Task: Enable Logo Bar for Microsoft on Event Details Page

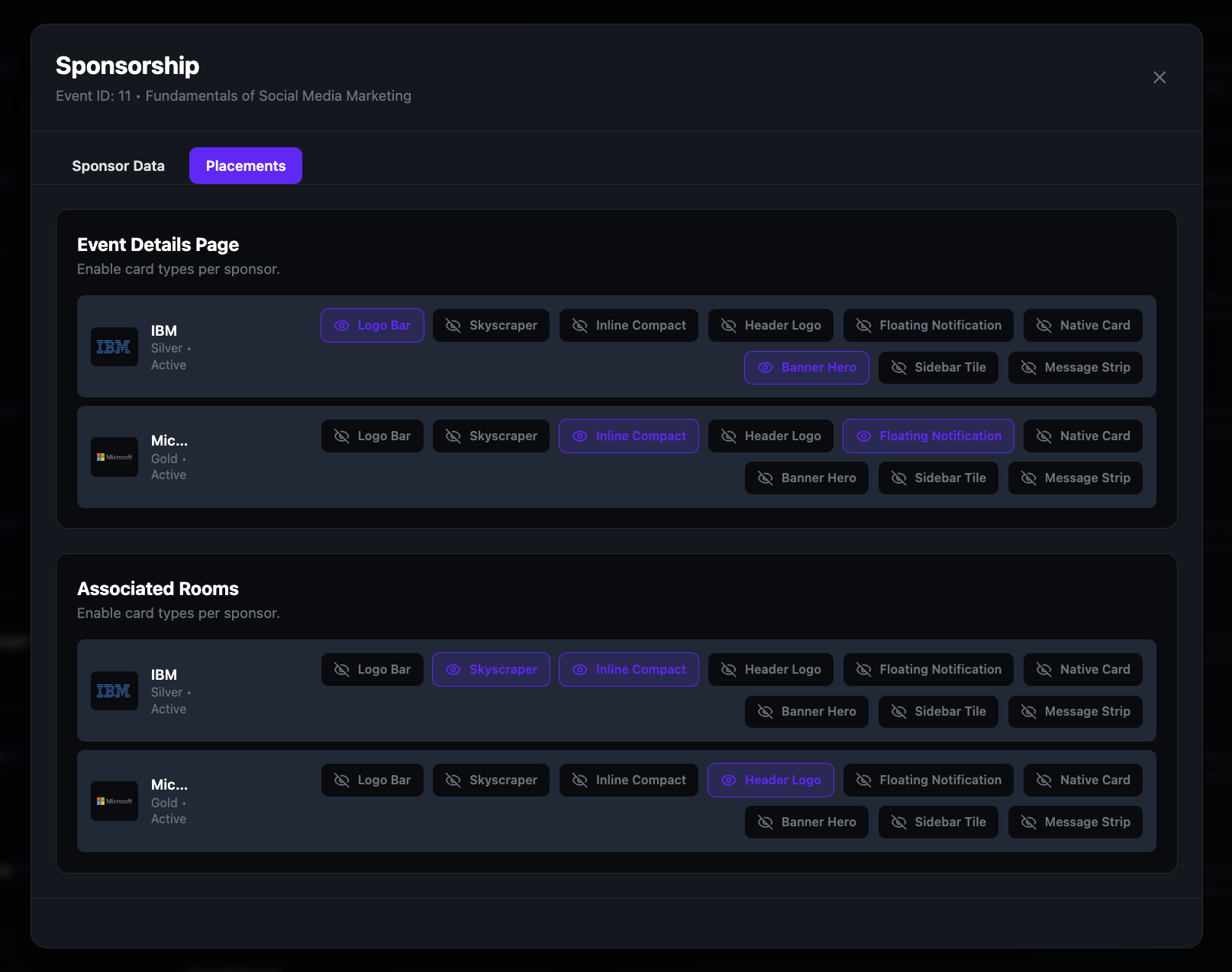Action: click(x=373, y=436)
